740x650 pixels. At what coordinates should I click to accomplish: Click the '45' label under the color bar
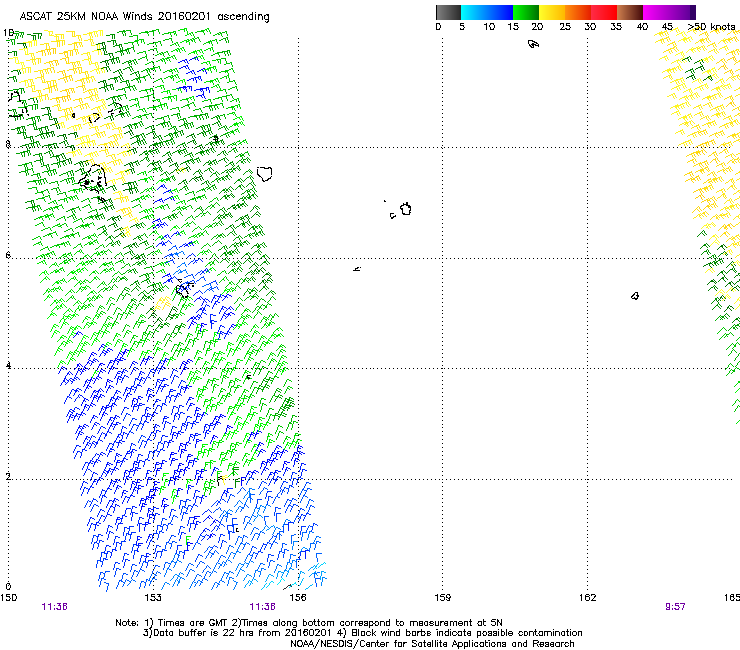(667, 27)
